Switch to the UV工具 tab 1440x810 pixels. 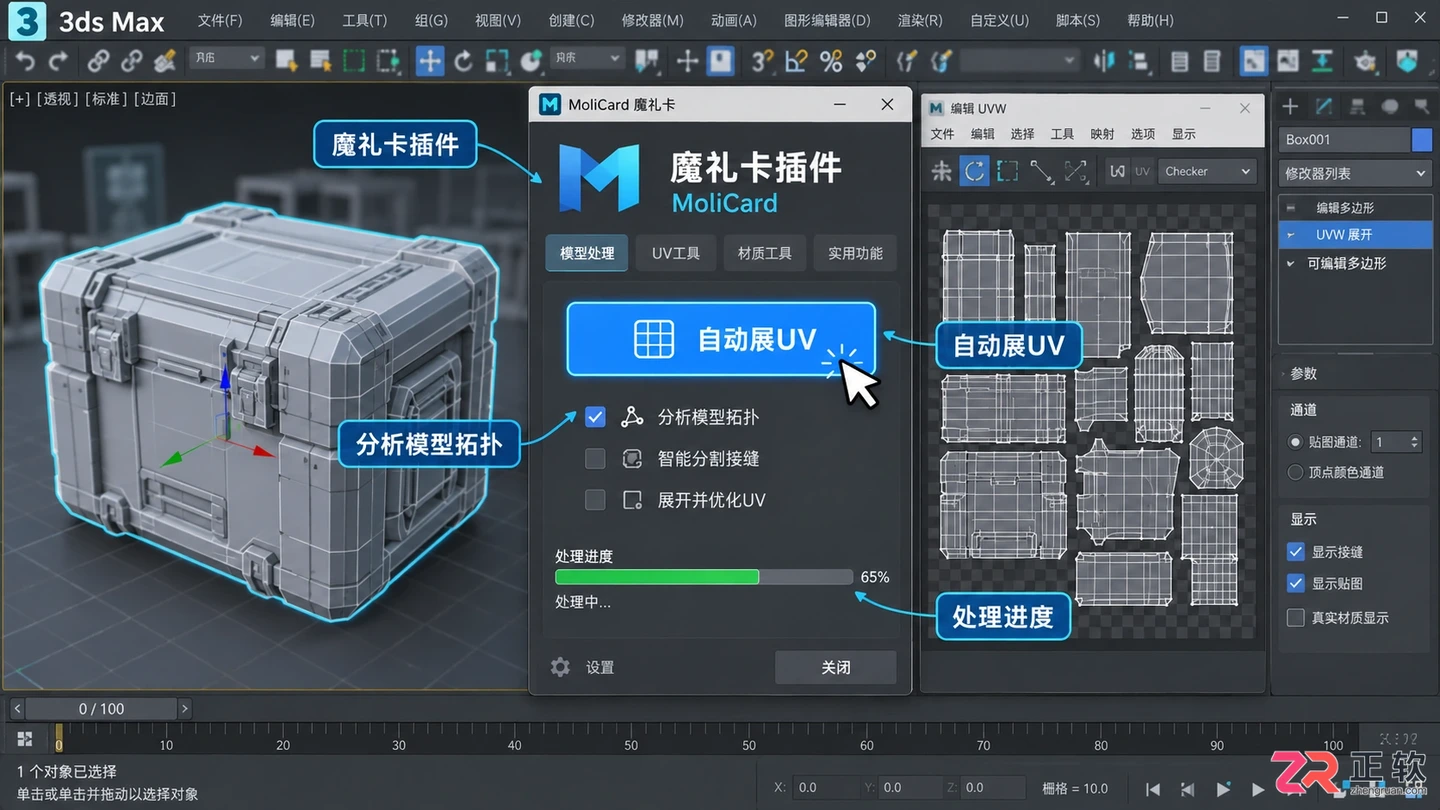[676, 253]
